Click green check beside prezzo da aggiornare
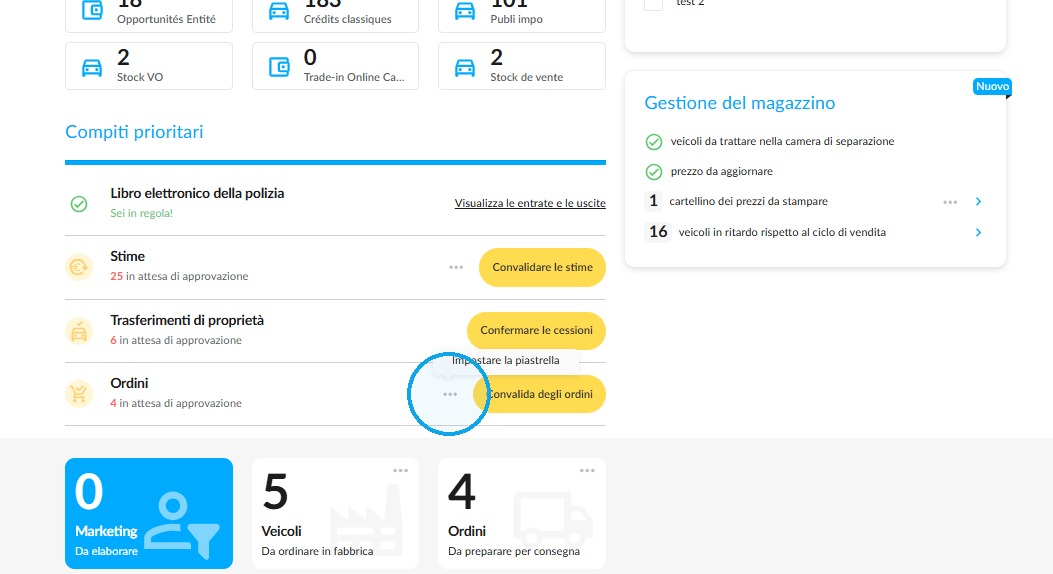This screenshot has height=574, width=1053. click(x=653, y=172)
